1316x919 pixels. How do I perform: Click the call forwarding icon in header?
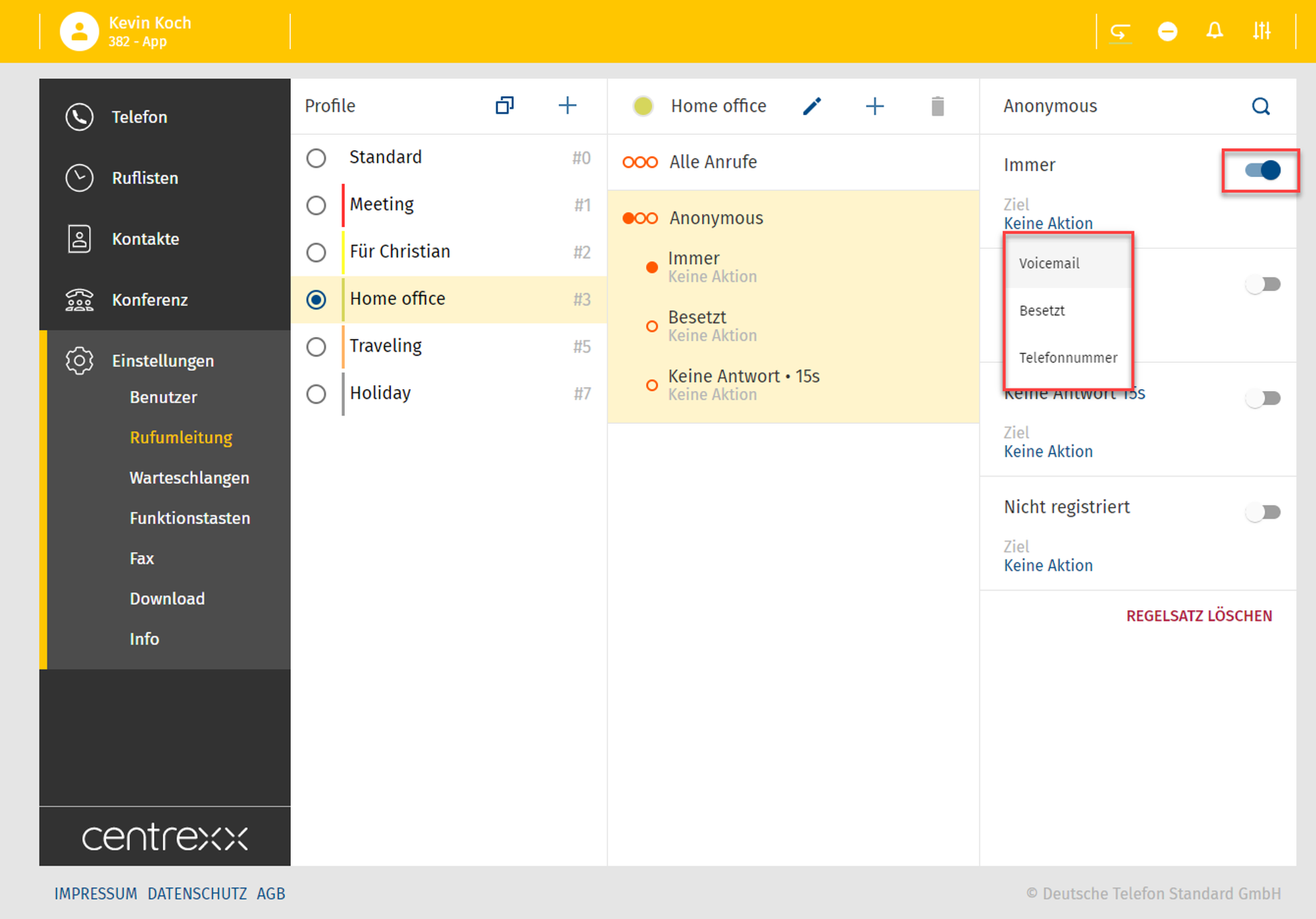pos(1120,31)
